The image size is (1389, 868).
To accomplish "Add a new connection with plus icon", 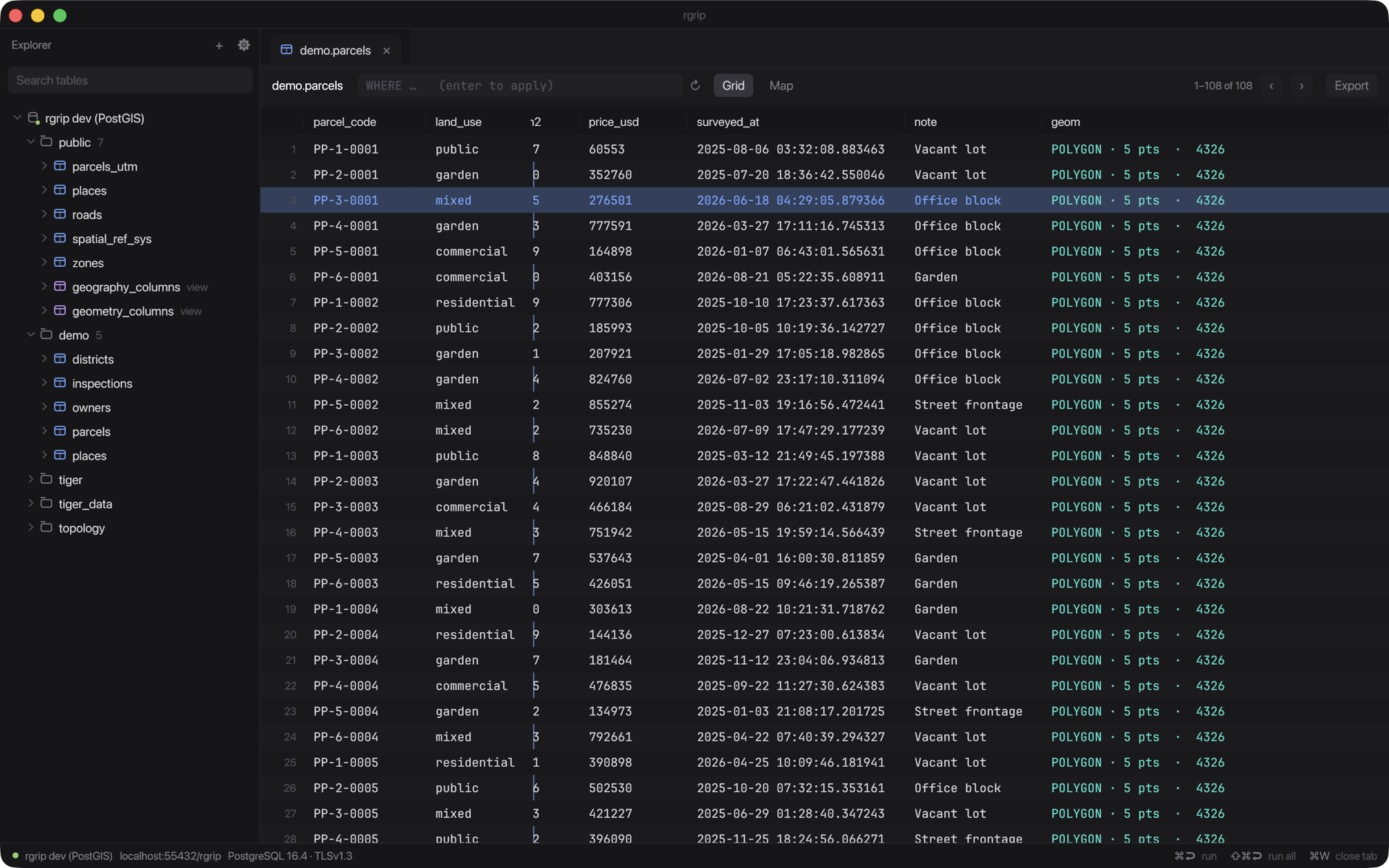I will tap(219, 46).
